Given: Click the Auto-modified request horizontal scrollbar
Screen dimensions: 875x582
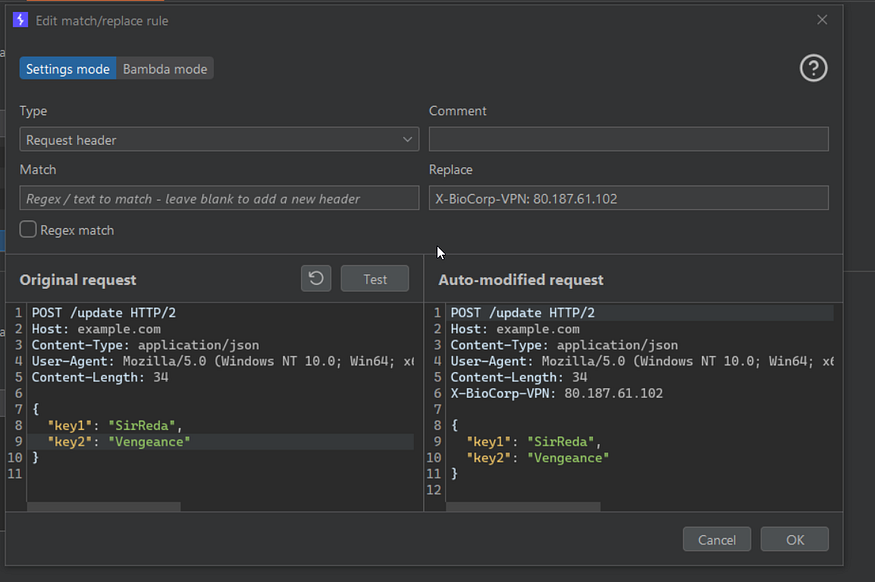Looking at the screenshot, I should [x=523, y=507].
